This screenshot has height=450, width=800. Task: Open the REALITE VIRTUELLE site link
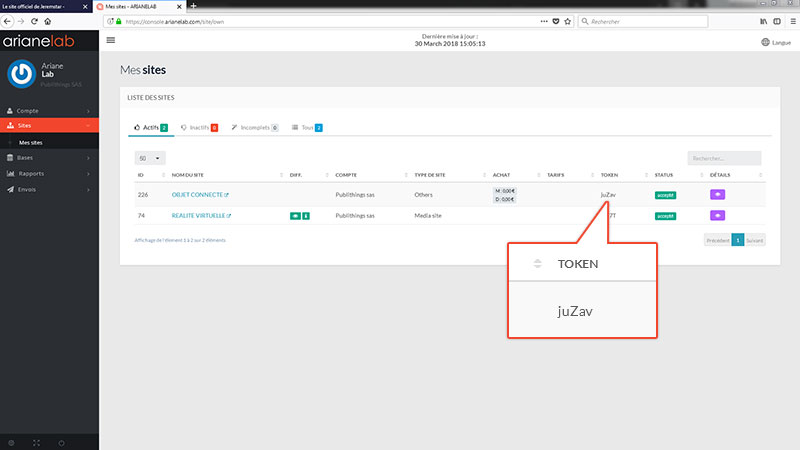click(x=198, y=216)
